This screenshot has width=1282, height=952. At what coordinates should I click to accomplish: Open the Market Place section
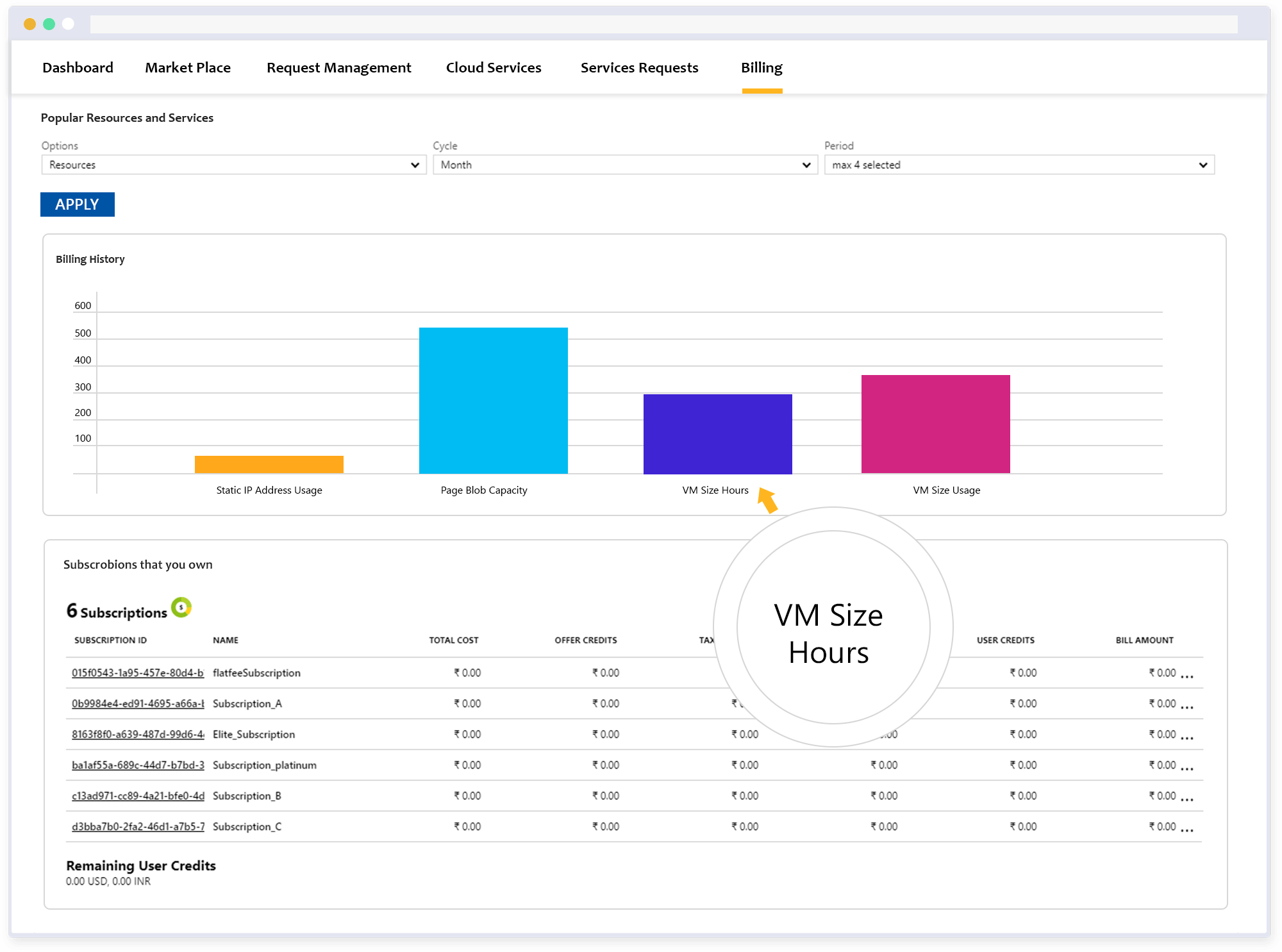click(x=188, y=67)
